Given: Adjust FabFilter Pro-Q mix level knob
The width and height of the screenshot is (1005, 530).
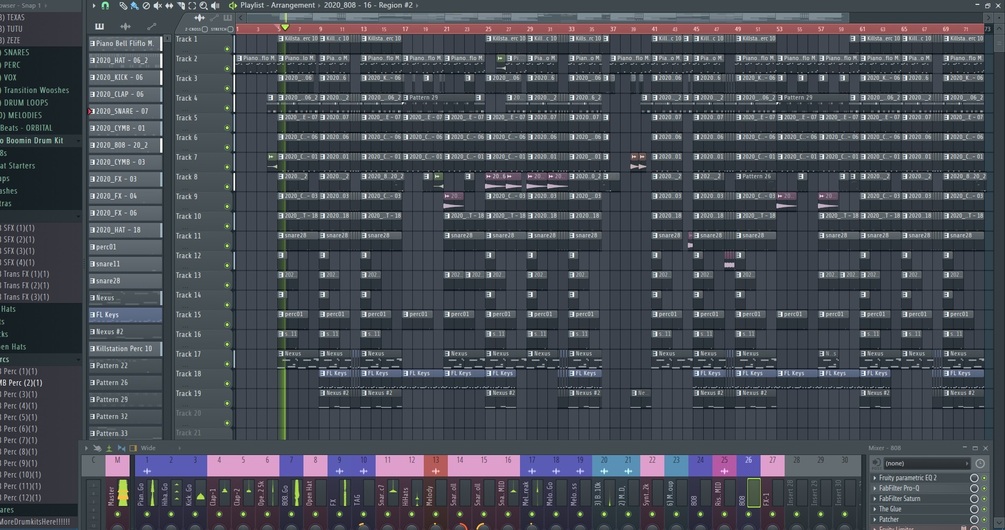Looking at the screenshot, I should [x=974, y=488].
